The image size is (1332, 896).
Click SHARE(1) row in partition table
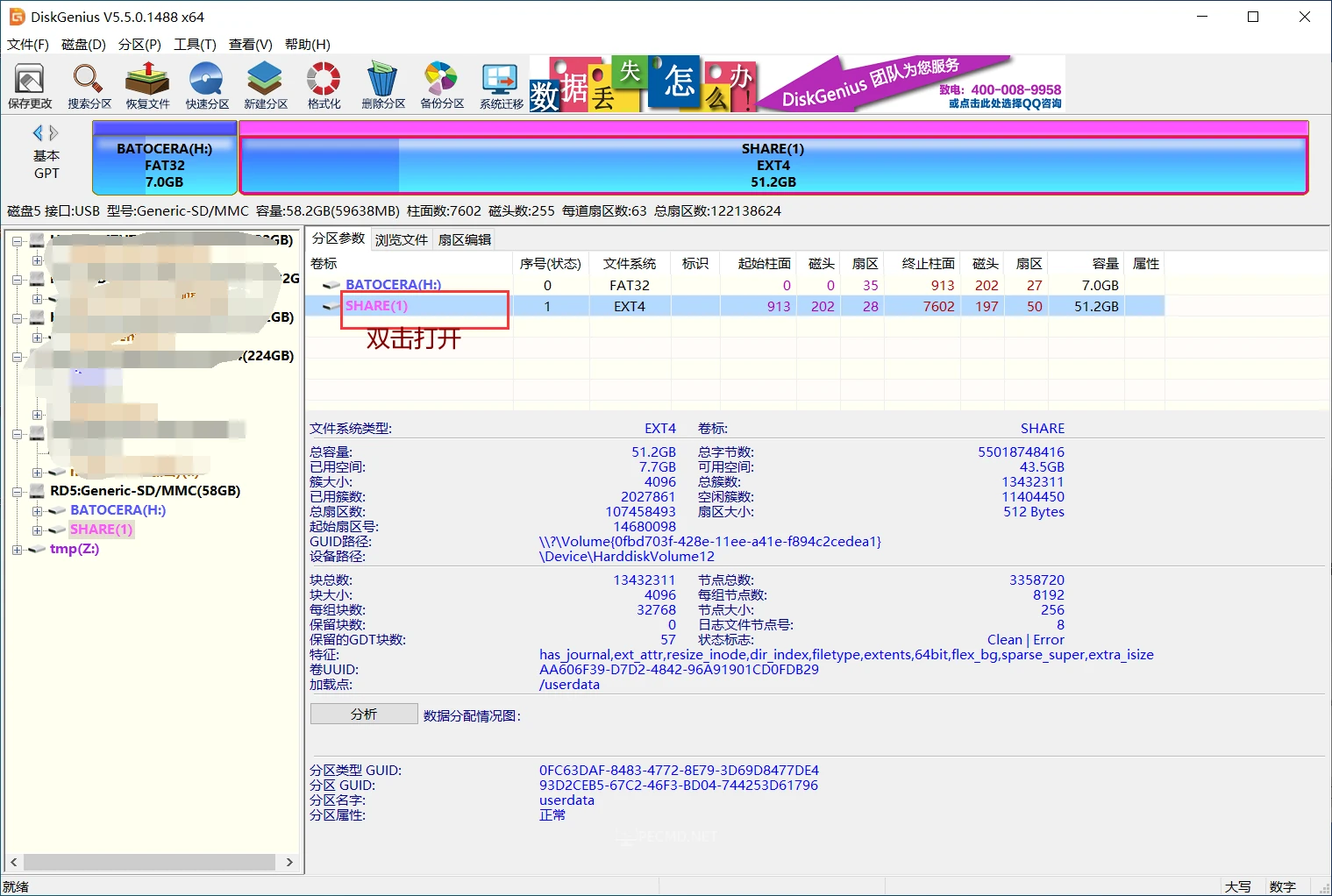[x=735, y=306]
